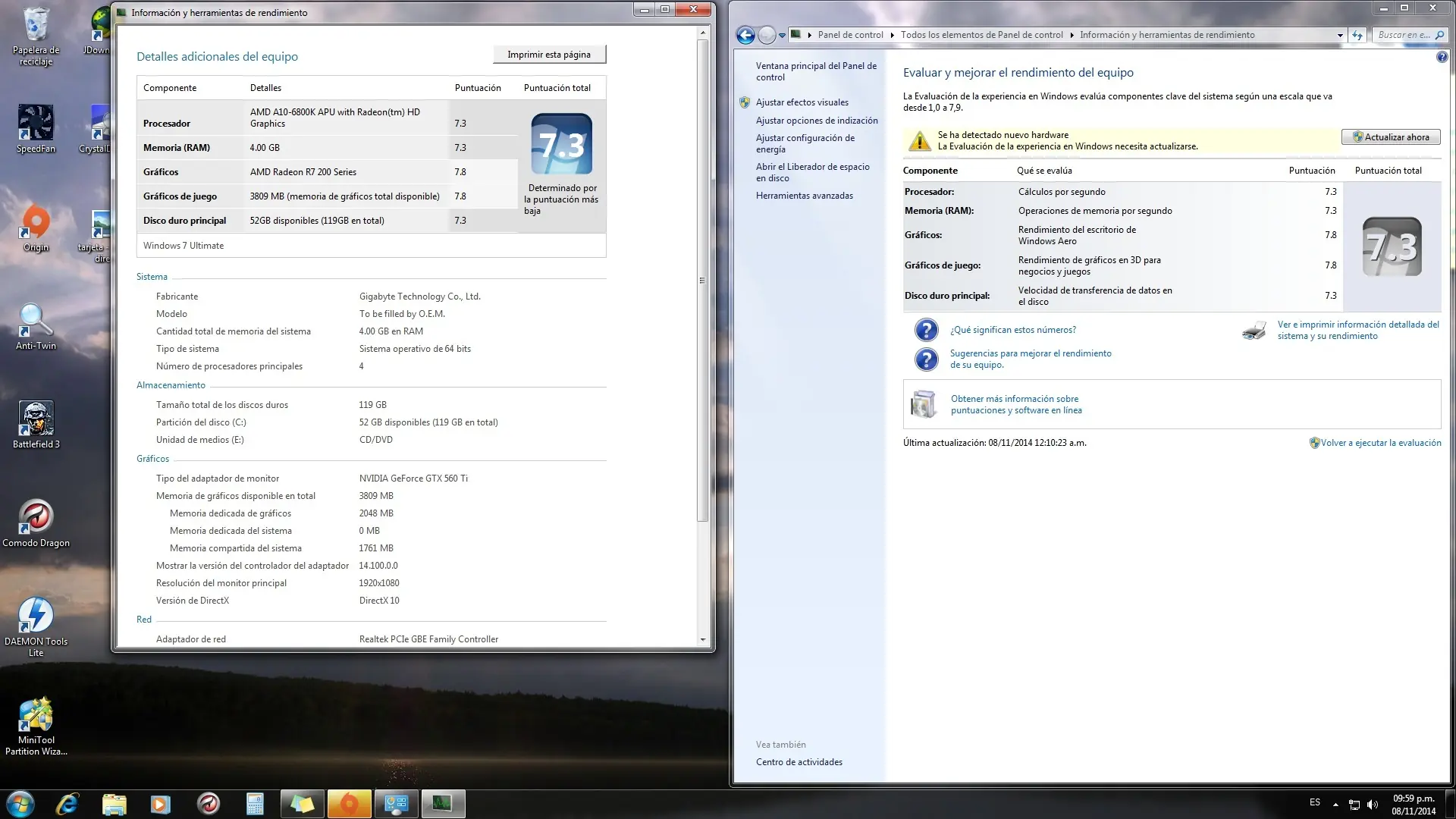Open Windows Explorer from the taskbar

114,804
